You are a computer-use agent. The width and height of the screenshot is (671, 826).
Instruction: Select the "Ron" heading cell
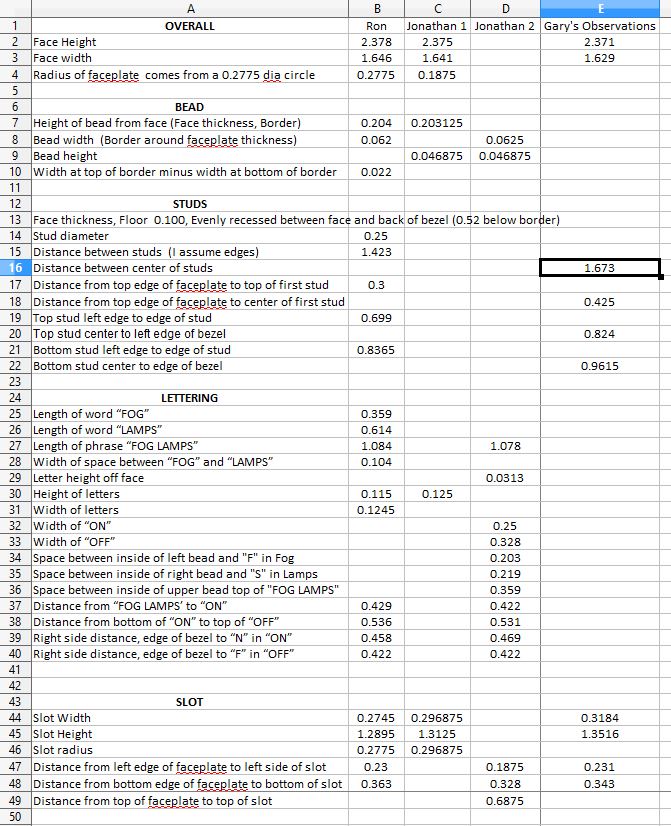375,25
